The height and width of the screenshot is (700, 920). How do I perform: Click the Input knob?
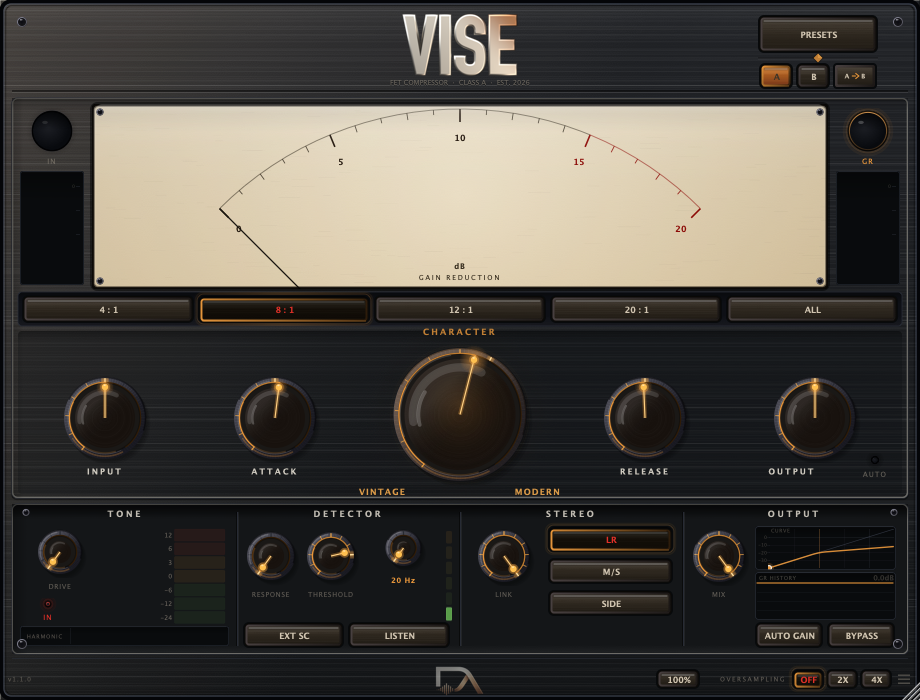click(105, 417)
